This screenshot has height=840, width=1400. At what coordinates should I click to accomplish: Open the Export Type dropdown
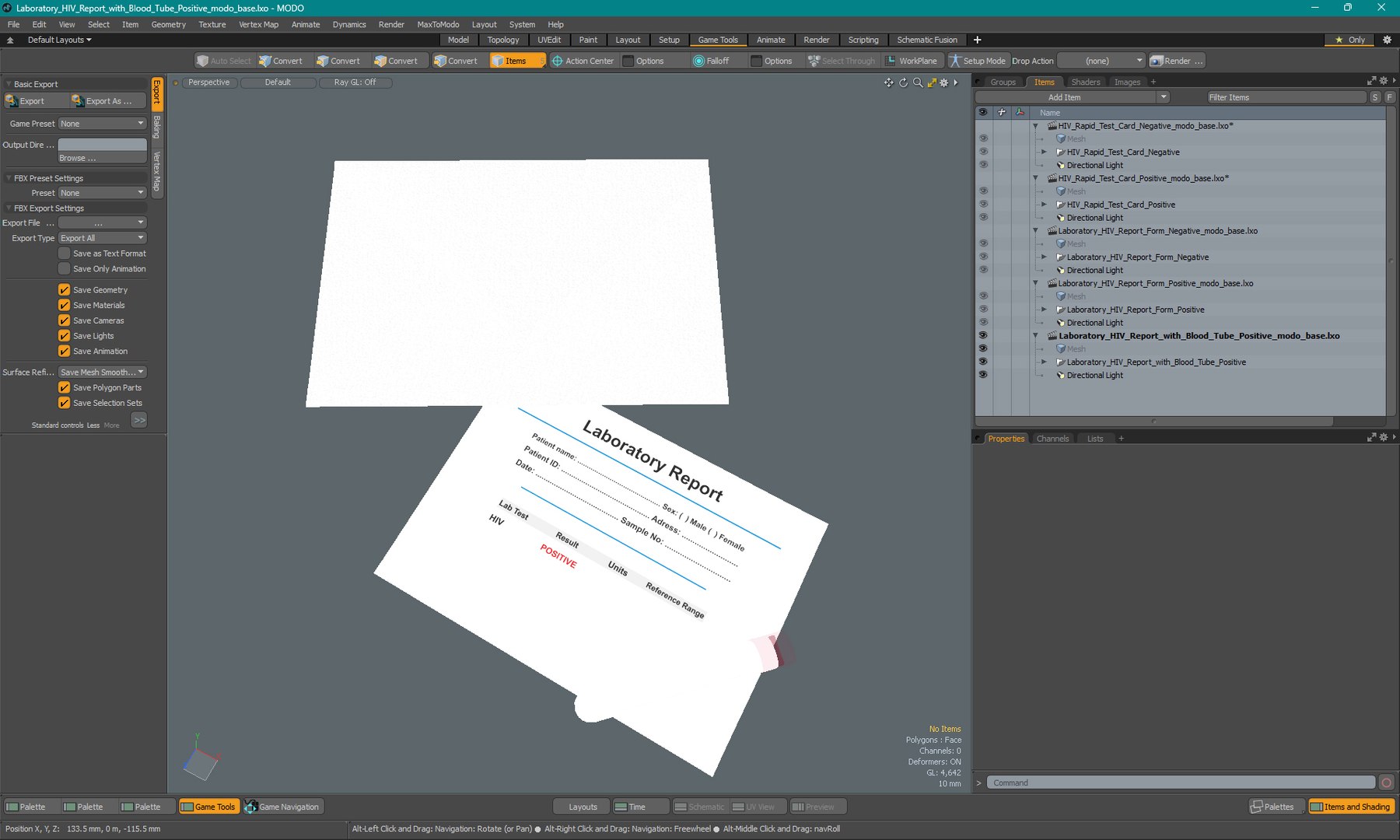(103, 238)
